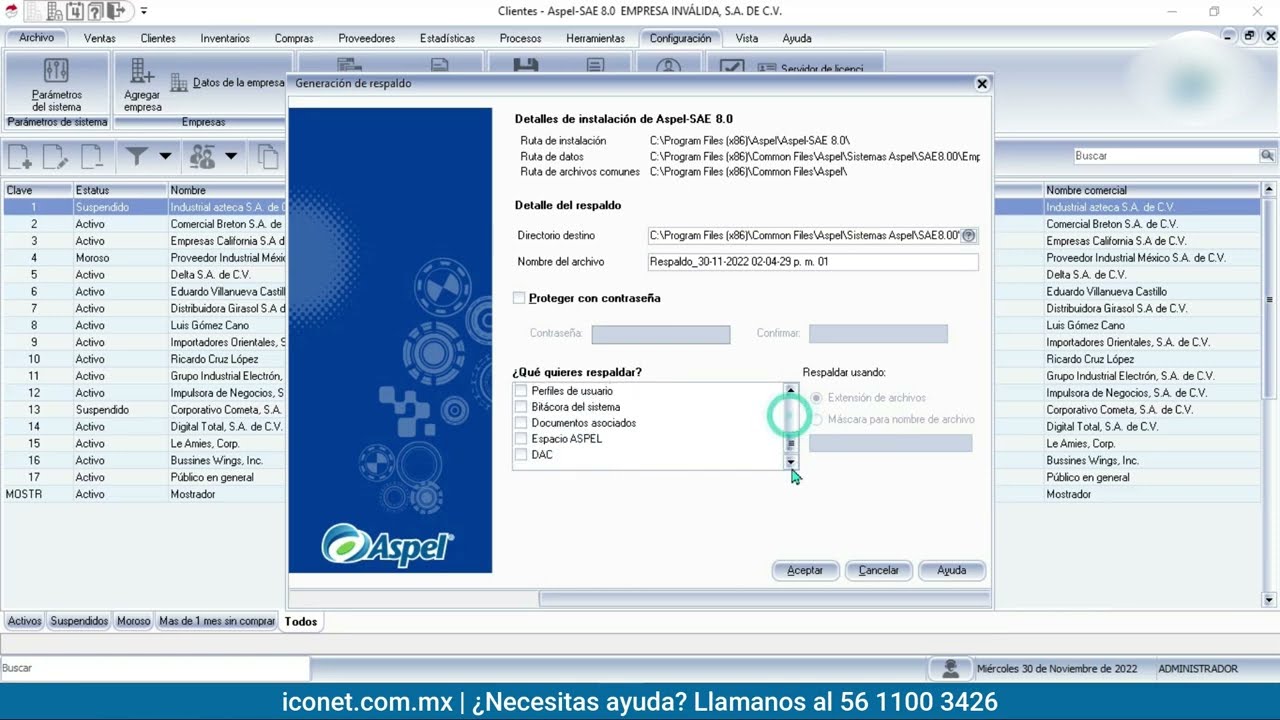This screenshot has height=720, width=1280.
Task: Click the new client document-plus icon
Action: (20, 156)
